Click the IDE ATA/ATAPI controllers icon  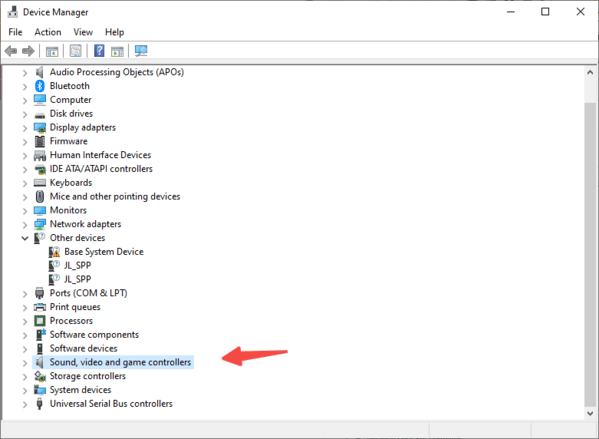click(40, 169)
